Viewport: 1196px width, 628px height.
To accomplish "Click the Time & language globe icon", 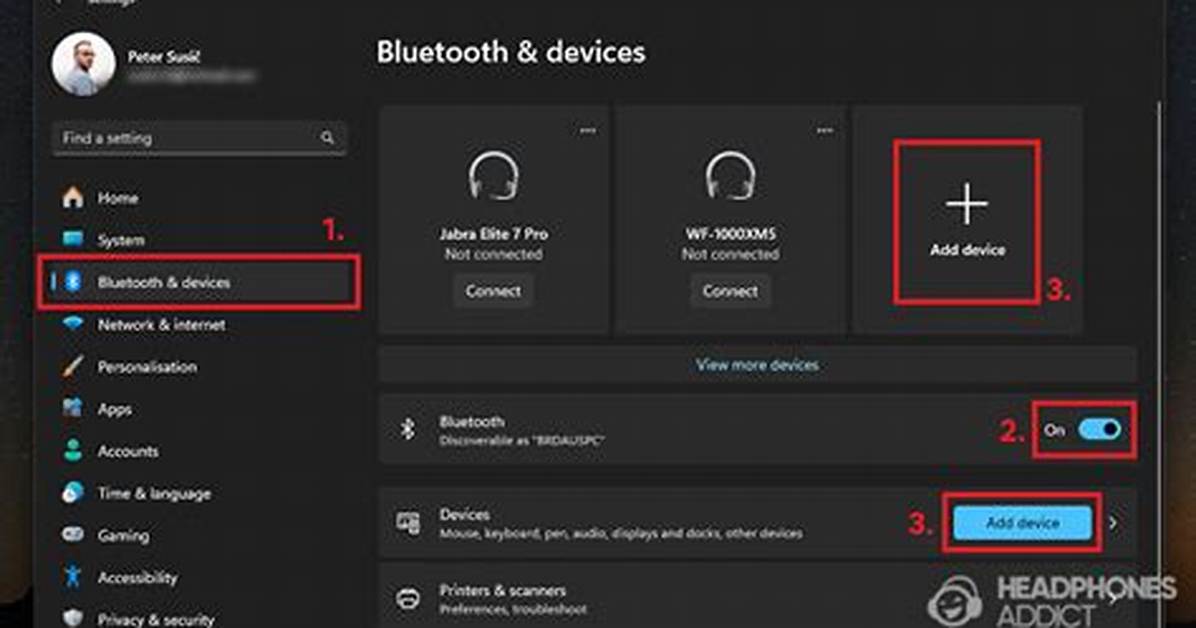I will click(73, 493).
